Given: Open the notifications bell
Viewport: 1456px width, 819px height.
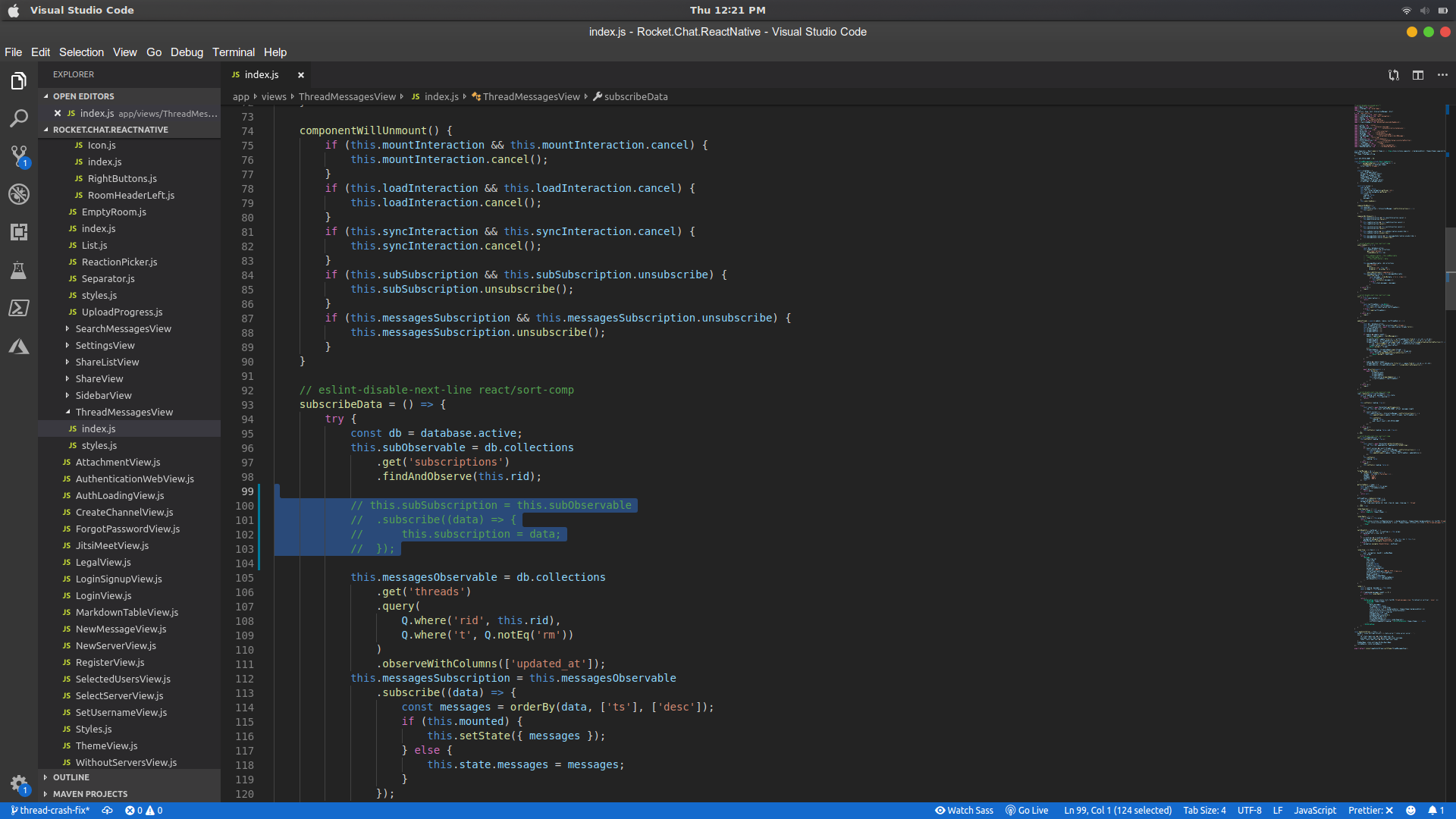Looking at the screenshot, I should click(x=1436, y=811).
